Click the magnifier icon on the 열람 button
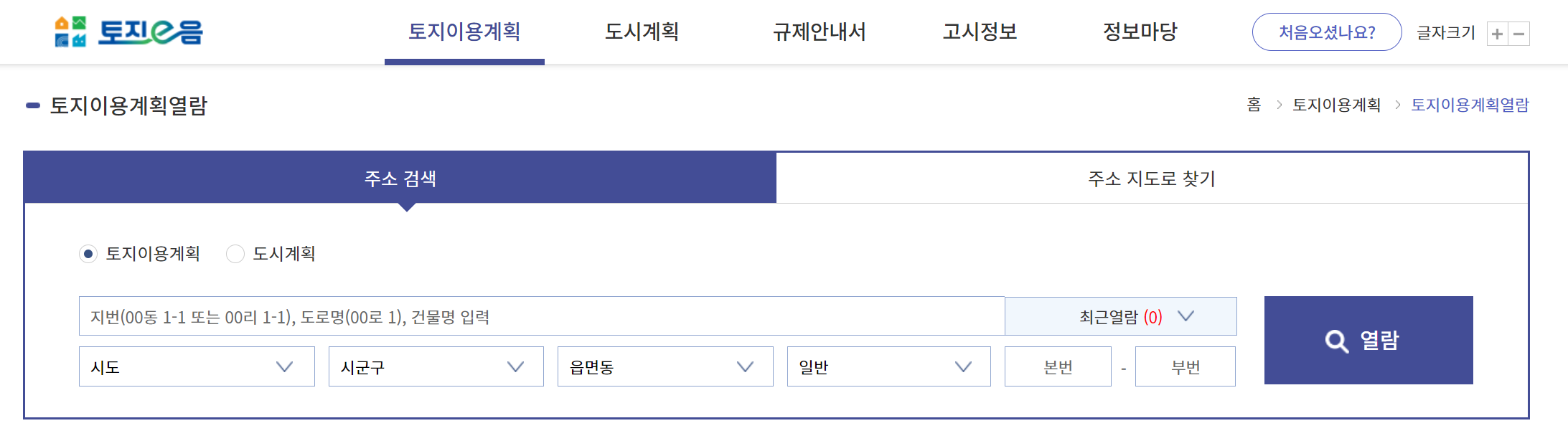Screen dimensions: 1568x441 pos(1336,342)
